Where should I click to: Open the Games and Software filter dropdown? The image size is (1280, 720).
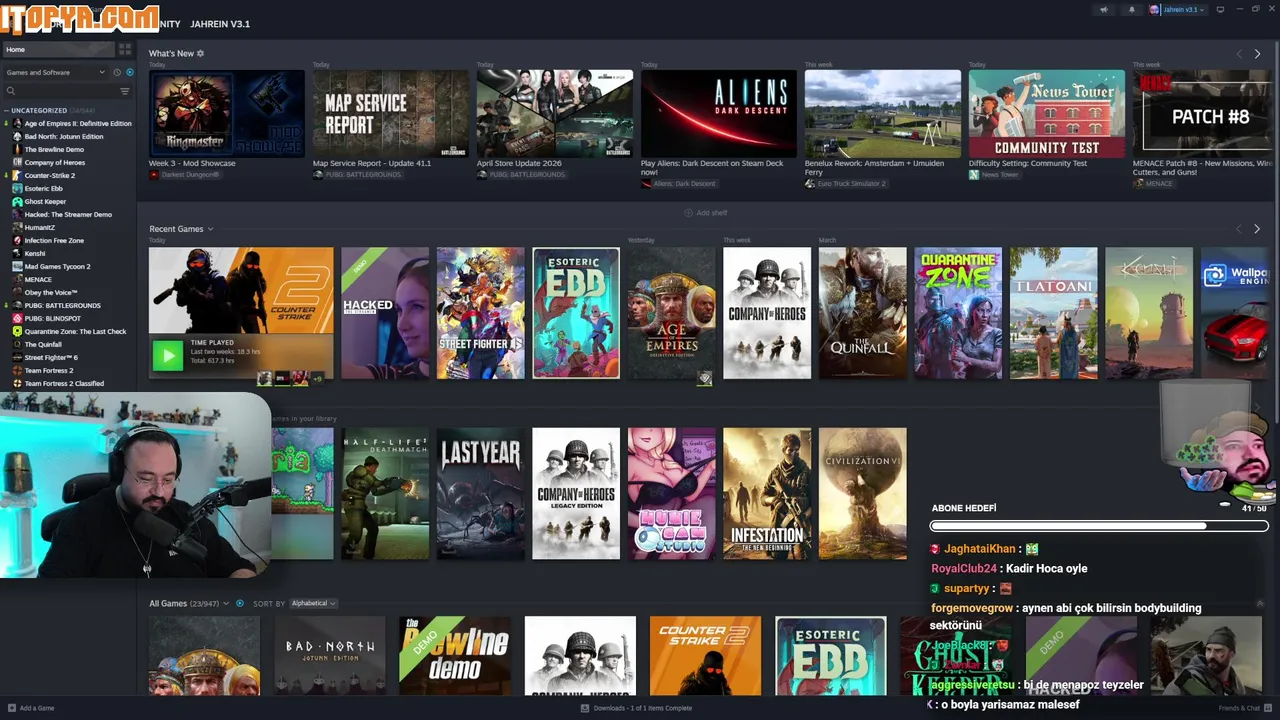[x=55, y=72]
